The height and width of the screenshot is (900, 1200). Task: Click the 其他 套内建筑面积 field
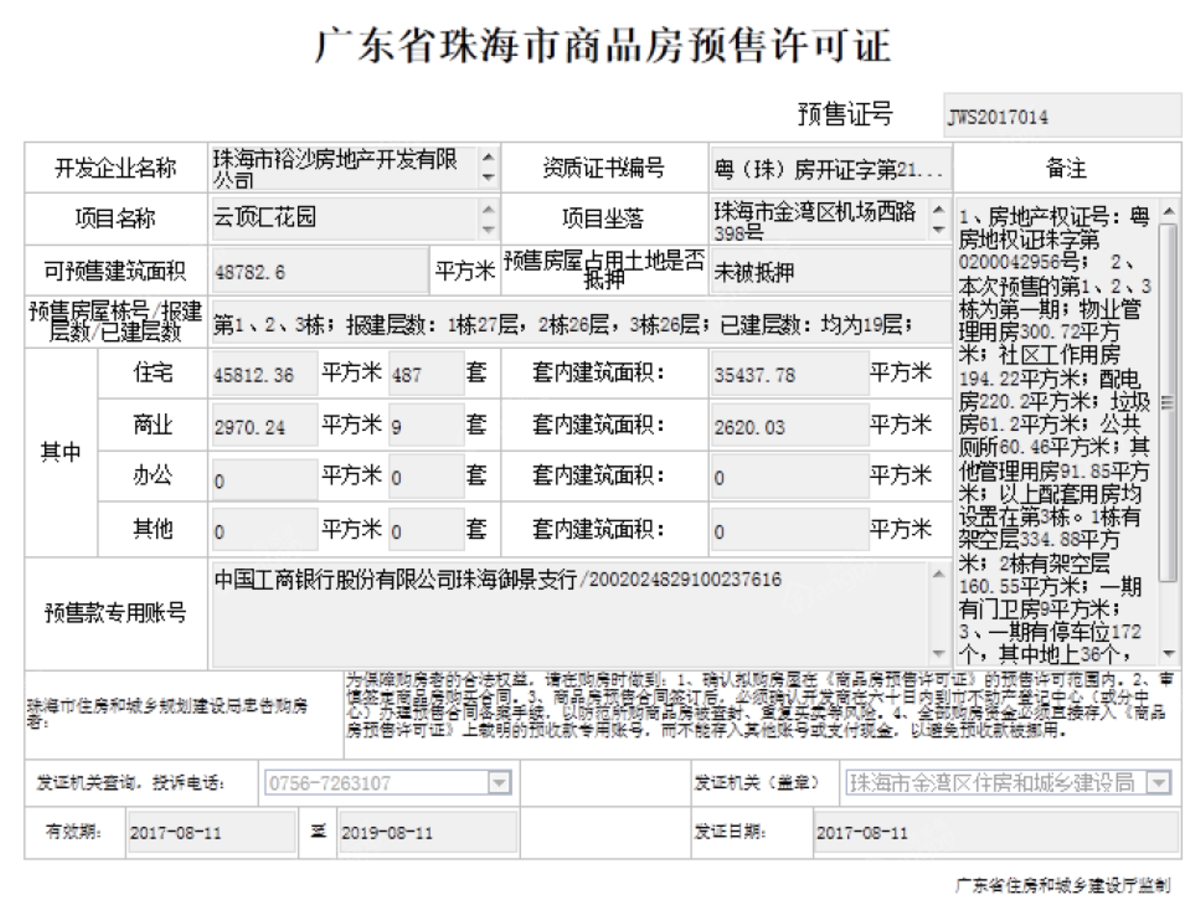pyautogui.click(x=789, y=532)
